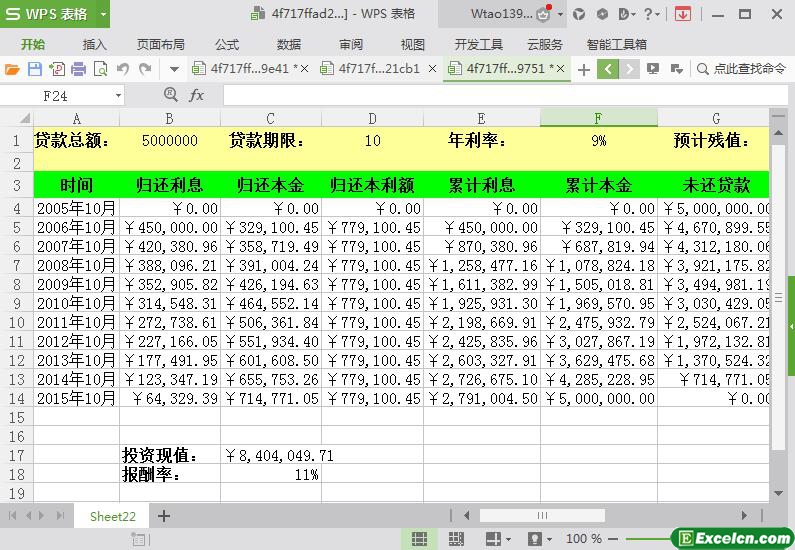Click the 点此查找命令 search box
Viewport: 795px width, 550px height.
point(741,68)
